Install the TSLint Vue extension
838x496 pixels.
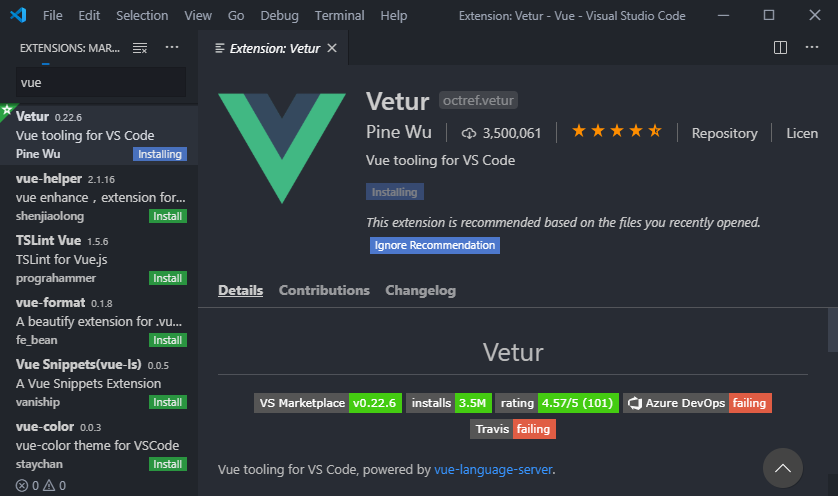point(168,278)
